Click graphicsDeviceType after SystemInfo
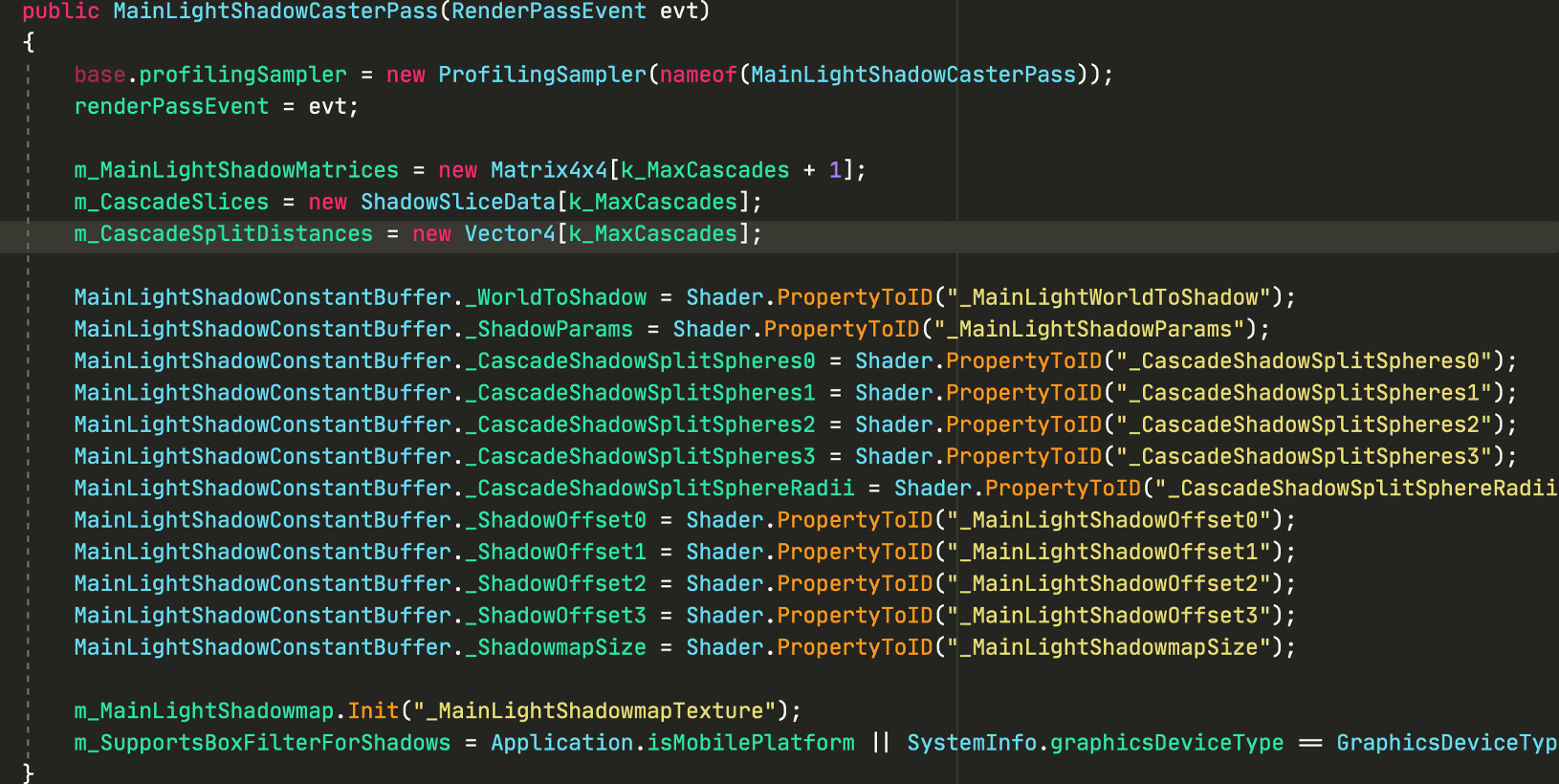This screenshot has height=784, width=1559. (x=1167, y=743)
